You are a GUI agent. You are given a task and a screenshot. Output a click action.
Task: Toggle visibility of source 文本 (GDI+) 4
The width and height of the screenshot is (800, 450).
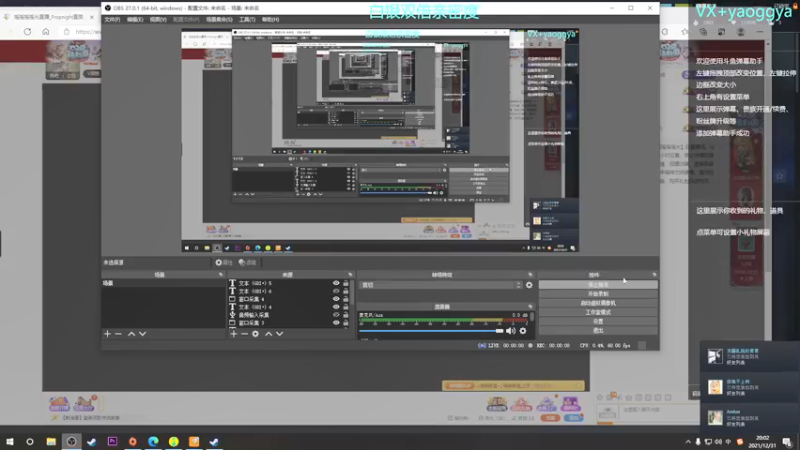(336, 307)
